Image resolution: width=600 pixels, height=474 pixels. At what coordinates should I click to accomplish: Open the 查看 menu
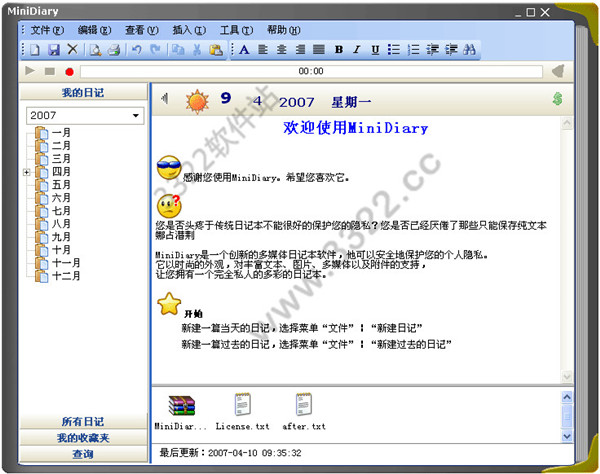click(142, 30)
